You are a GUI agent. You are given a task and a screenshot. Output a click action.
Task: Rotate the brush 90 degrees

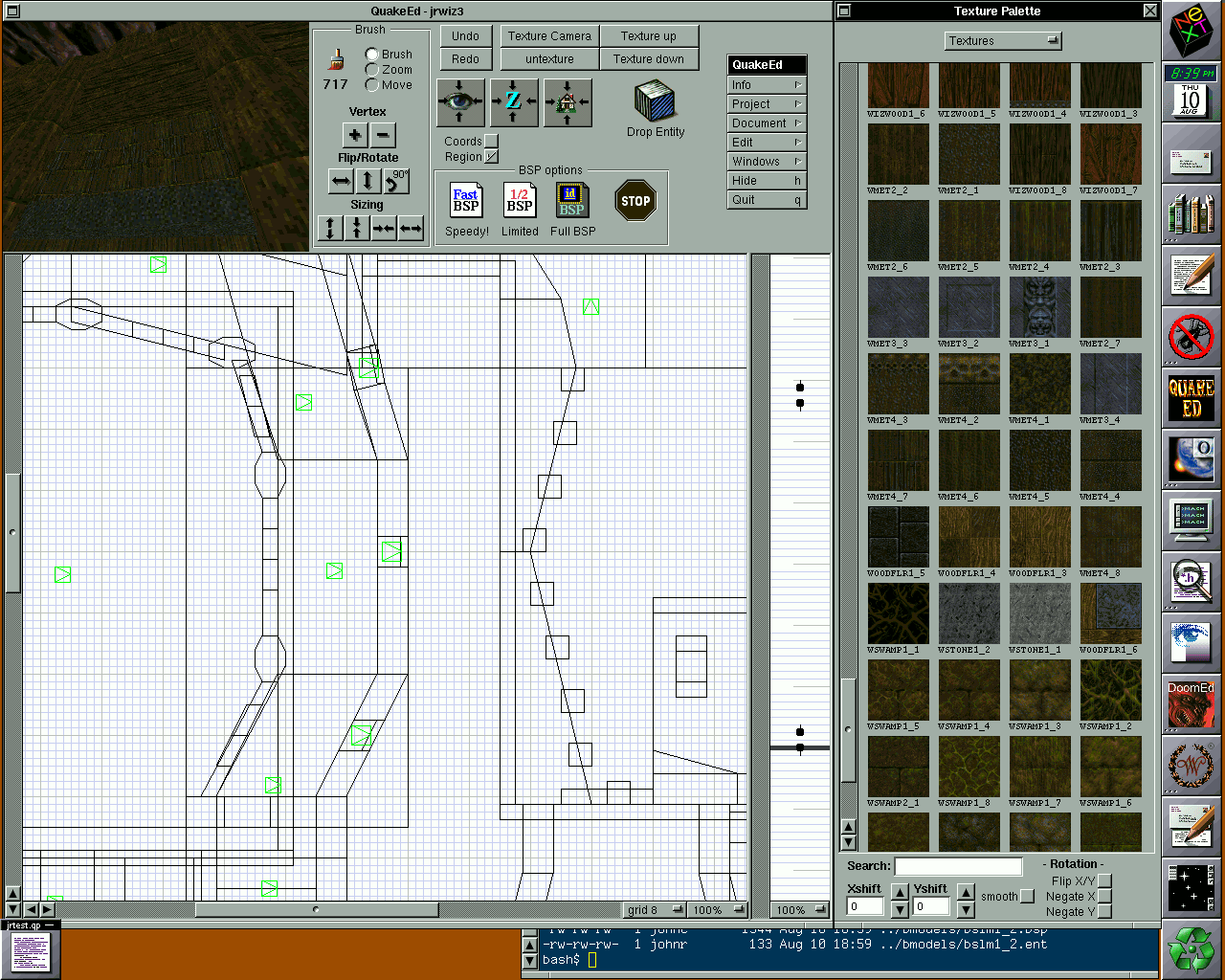click(x=396, y=181)
